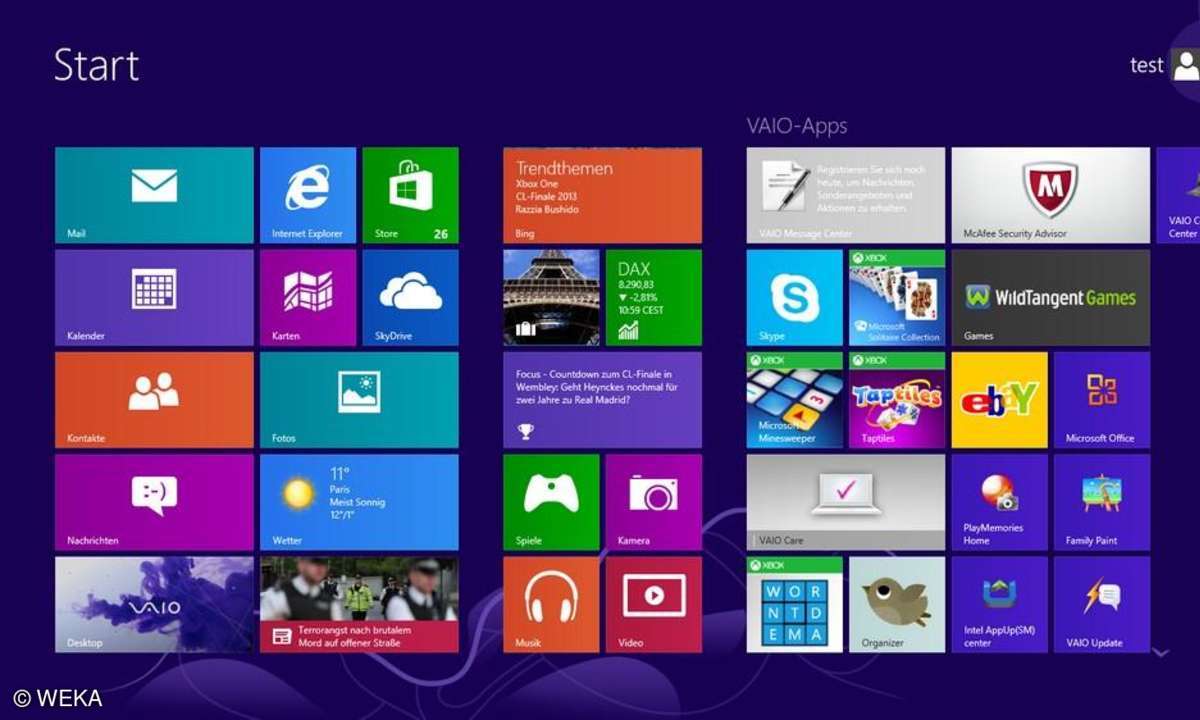Open the Bing Trendthemen tile
The image size is (1200, 720).
pyautogui.click(x=602, y=195)
